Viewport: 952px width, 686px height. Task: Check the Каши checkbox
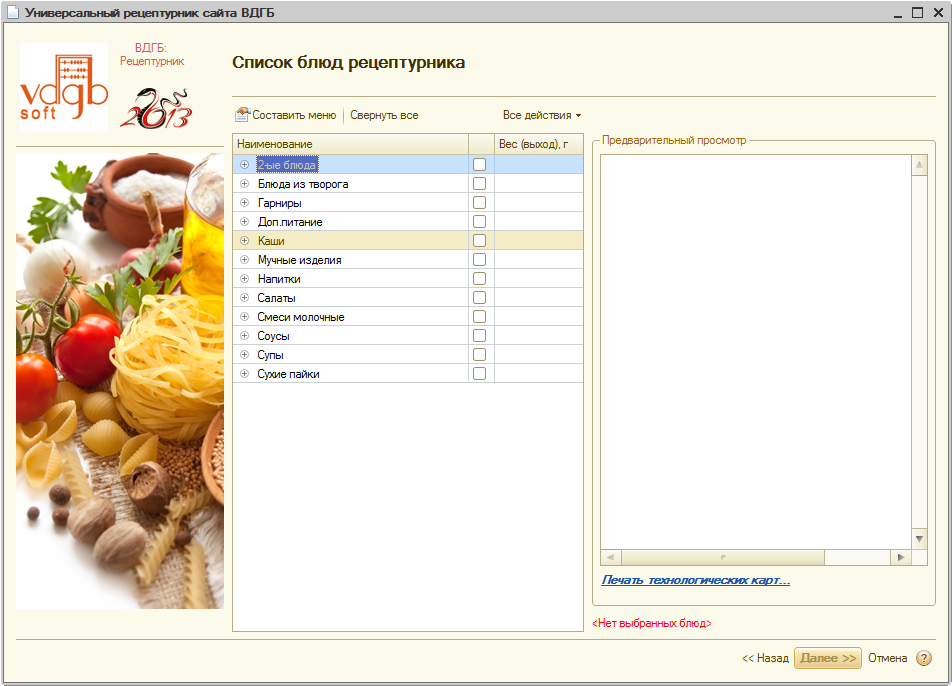click(x=479, y=240)
